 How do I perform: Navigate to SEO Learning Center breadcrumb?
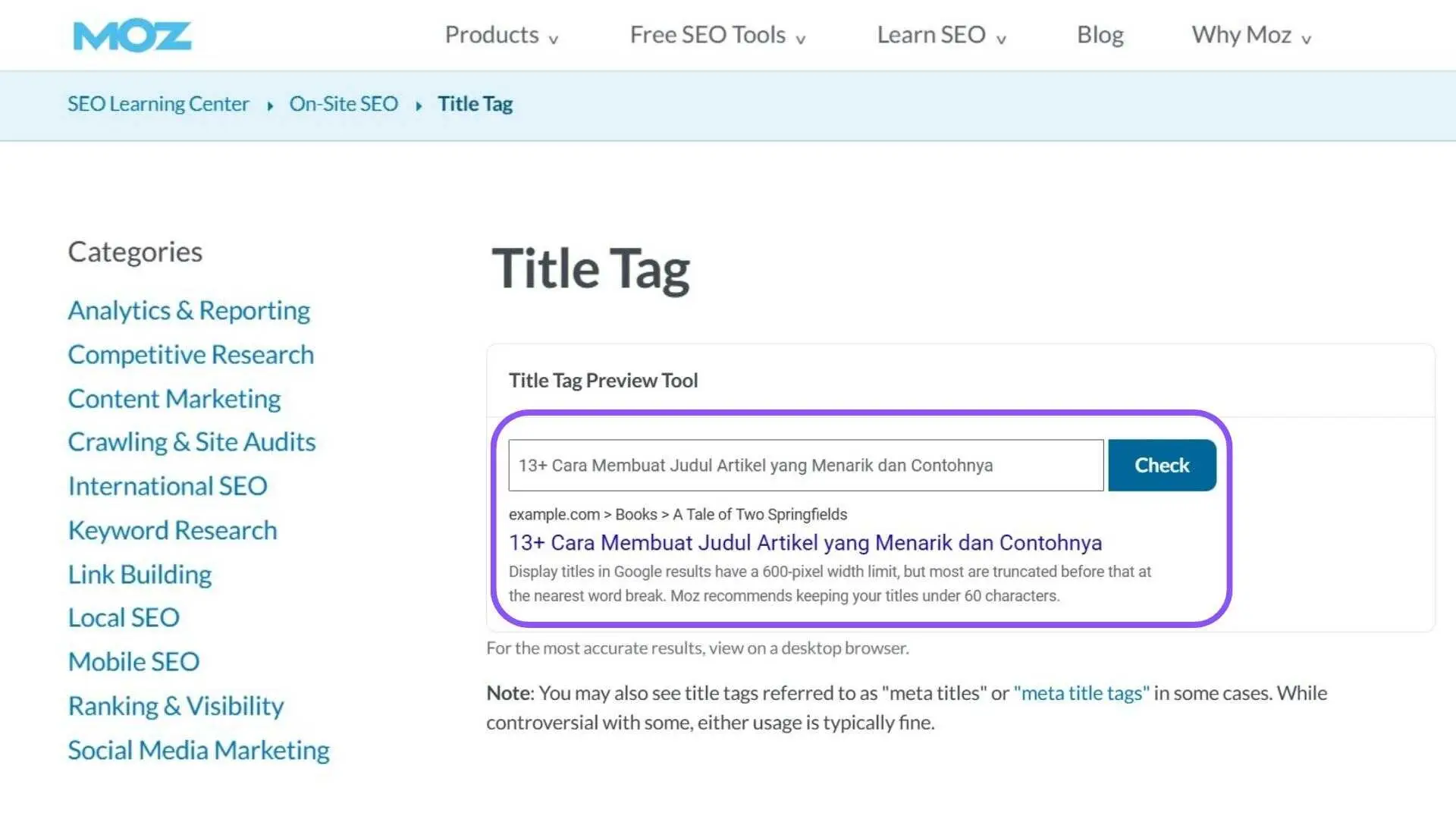(158, 104)
